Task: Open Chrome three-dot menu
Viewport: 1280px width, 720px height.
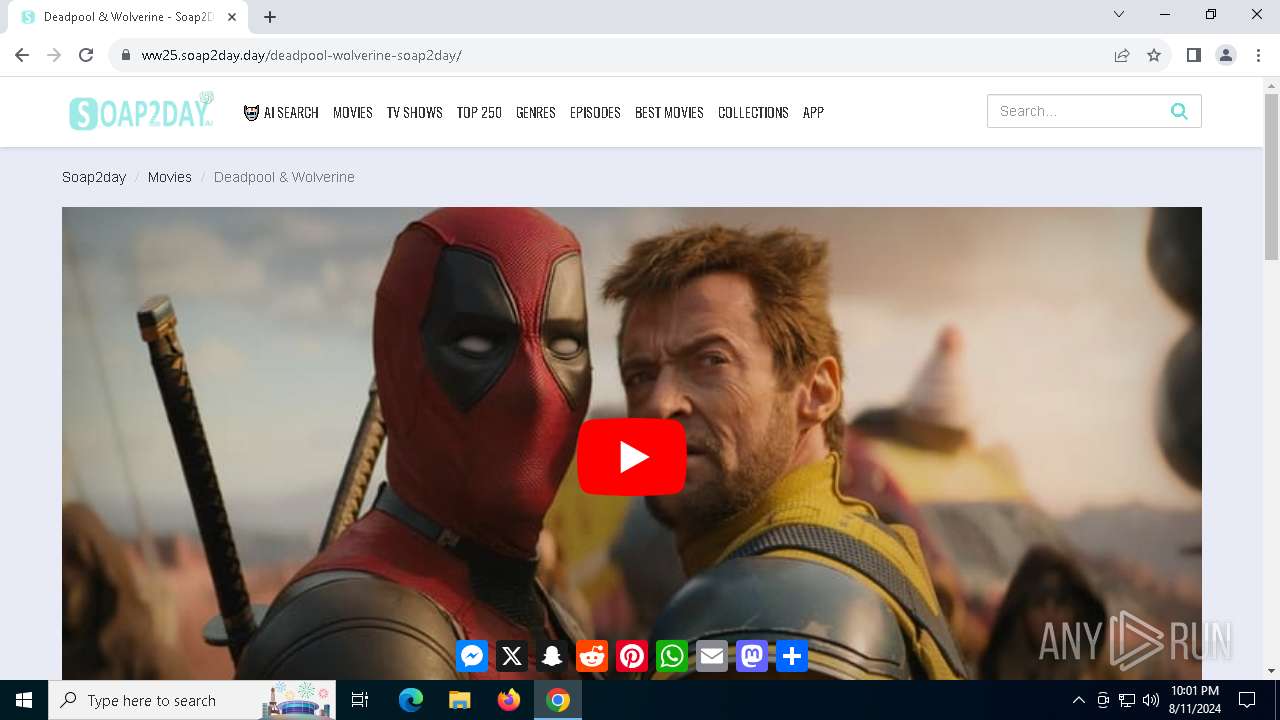Action: [1257, 55]
